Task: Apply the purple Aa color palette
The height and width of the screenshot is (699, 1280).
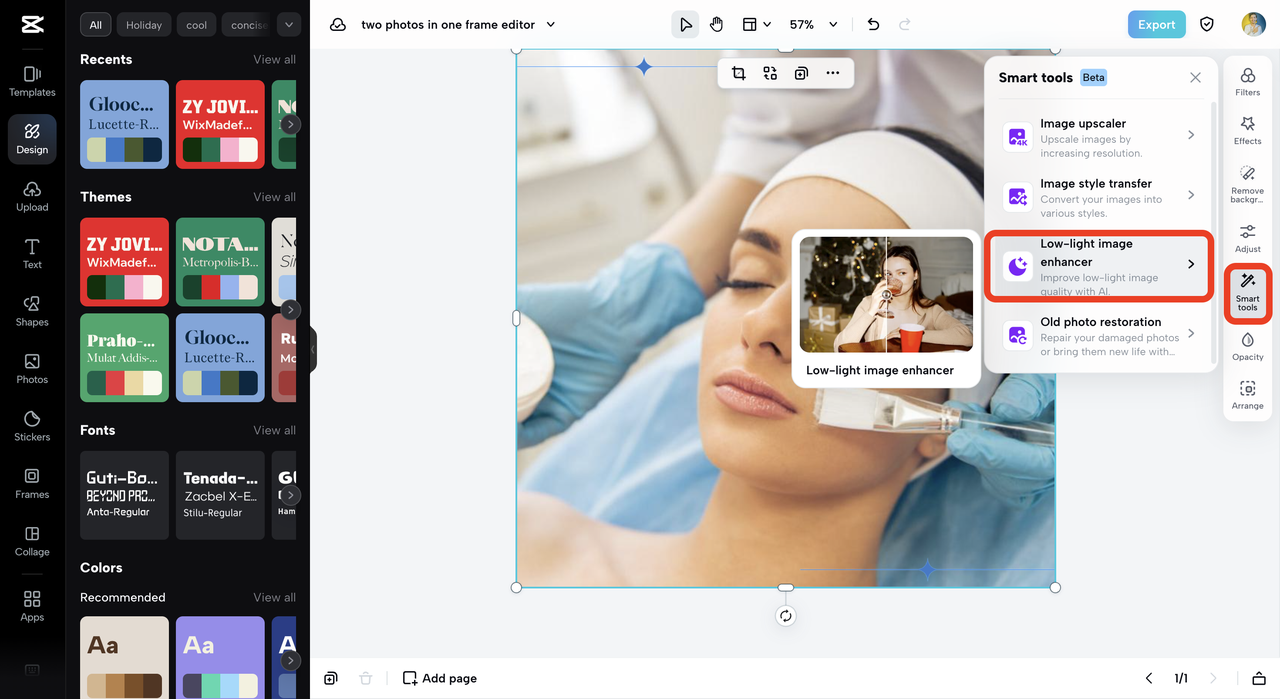Action: coord(220,657)
